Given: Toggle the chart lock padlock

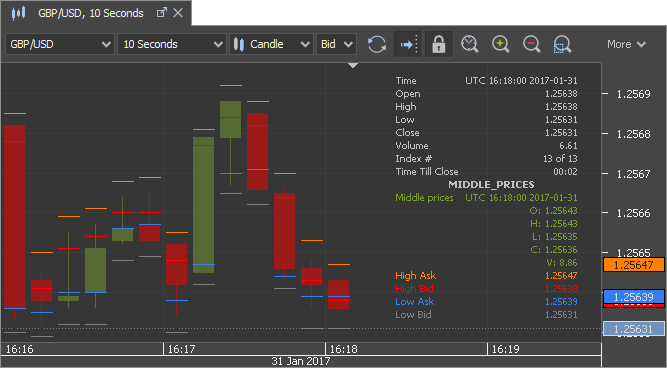Looking at the screenshot, I should pos(439,44).
